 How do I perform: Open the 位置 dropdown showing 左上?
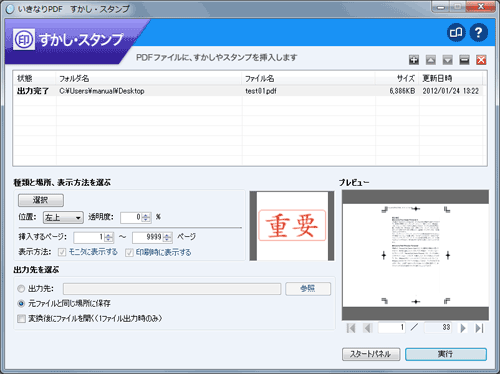[x=63, y=217]
